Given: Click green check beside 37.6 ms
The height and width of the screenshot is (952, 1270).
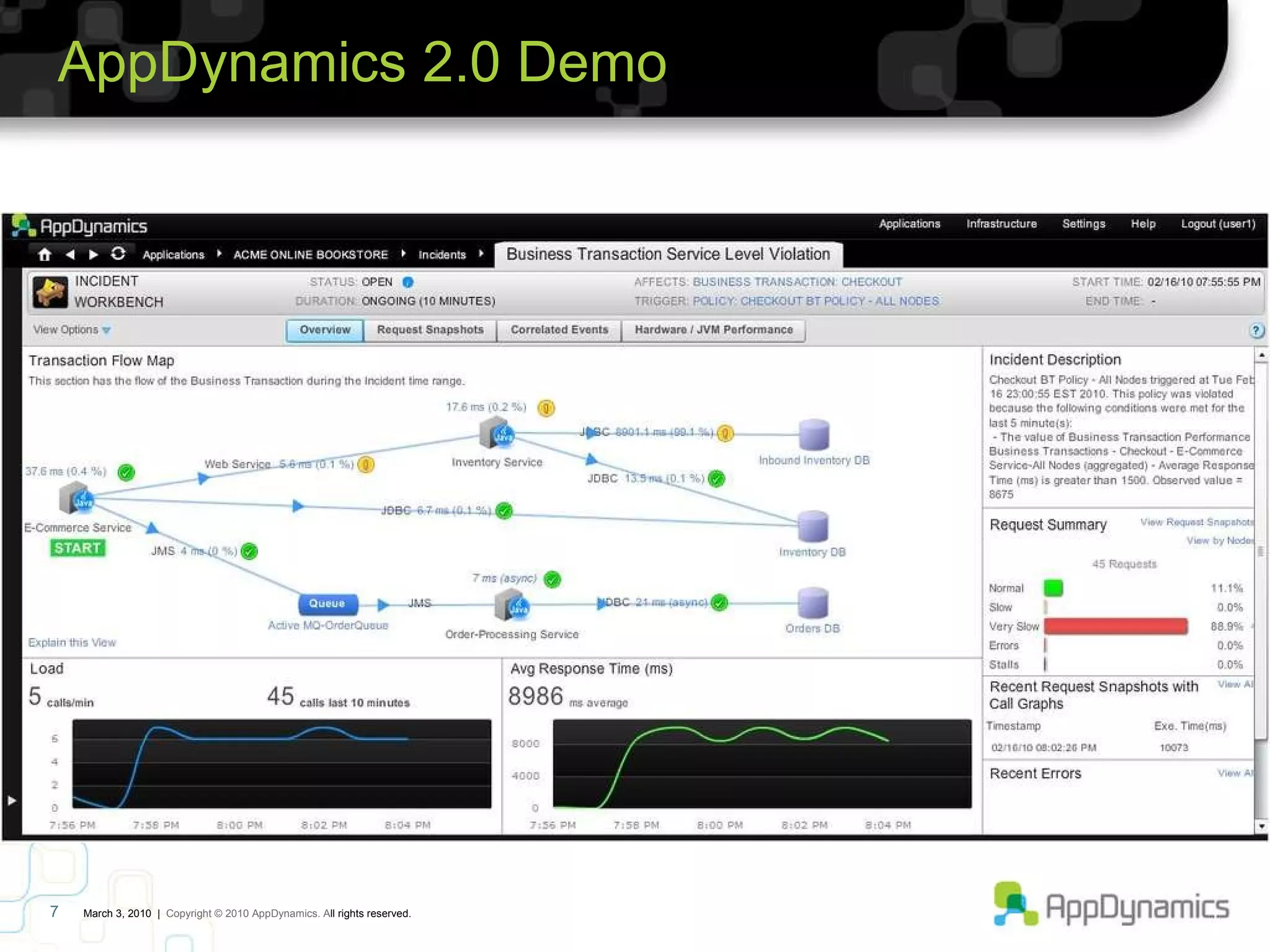Looking at the screenshot, I should click(x=126, y=473).
